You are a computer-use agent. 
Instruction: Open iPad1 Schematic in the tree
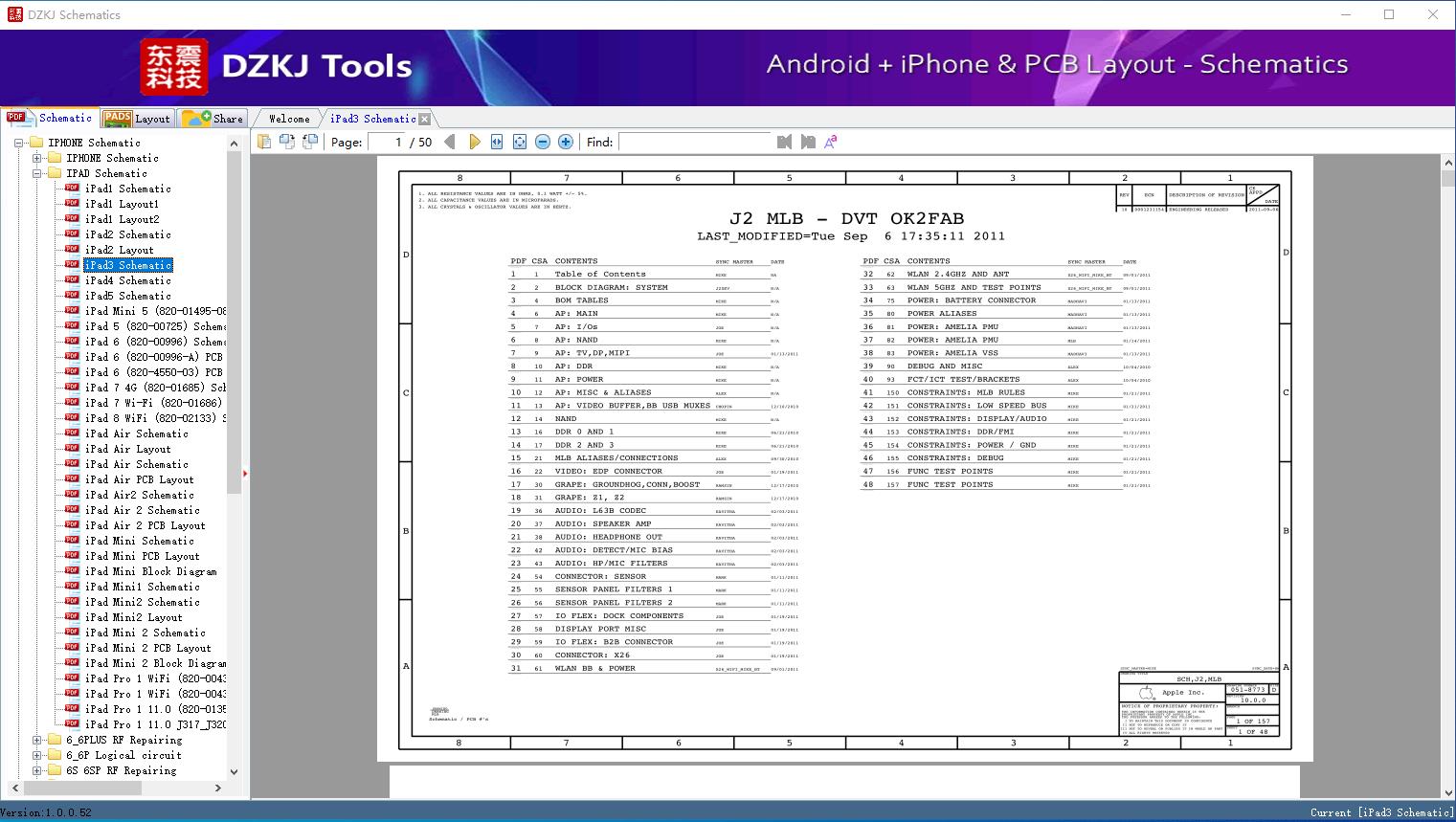click(128, 189)
